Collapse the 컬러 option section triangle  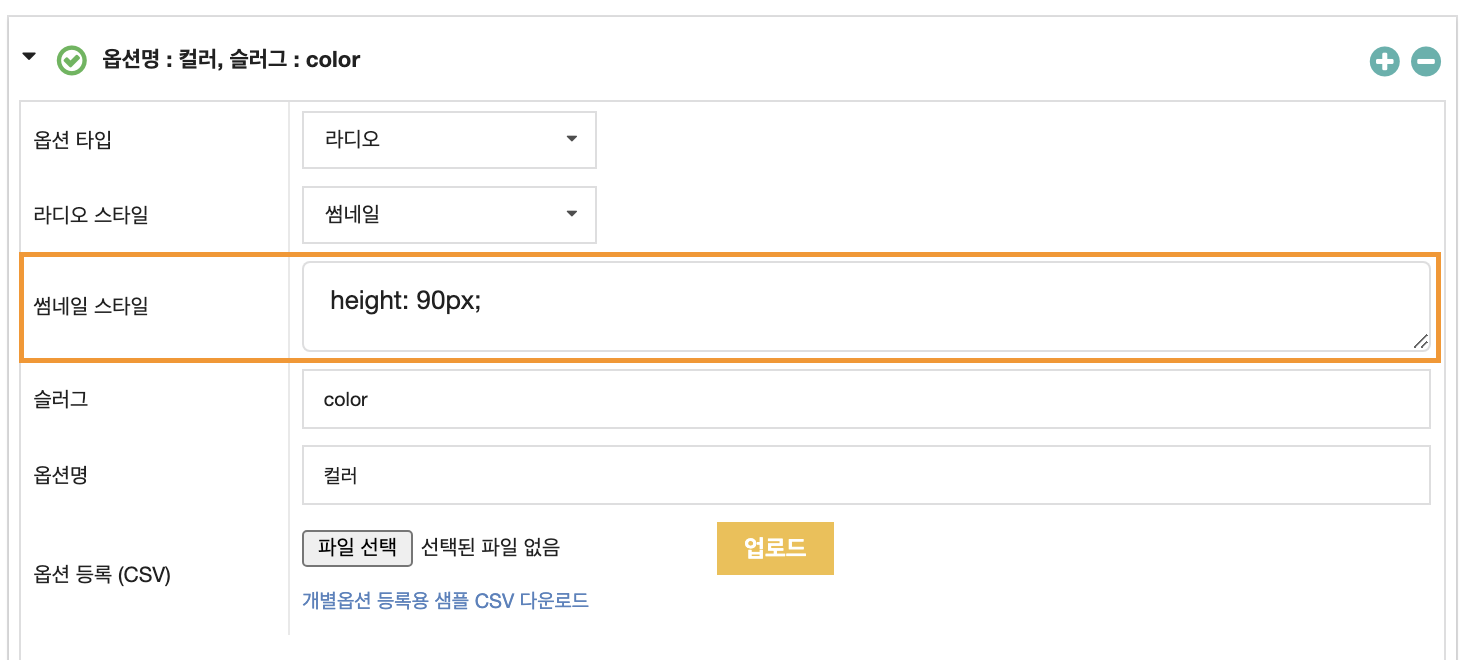pos(29,58)
